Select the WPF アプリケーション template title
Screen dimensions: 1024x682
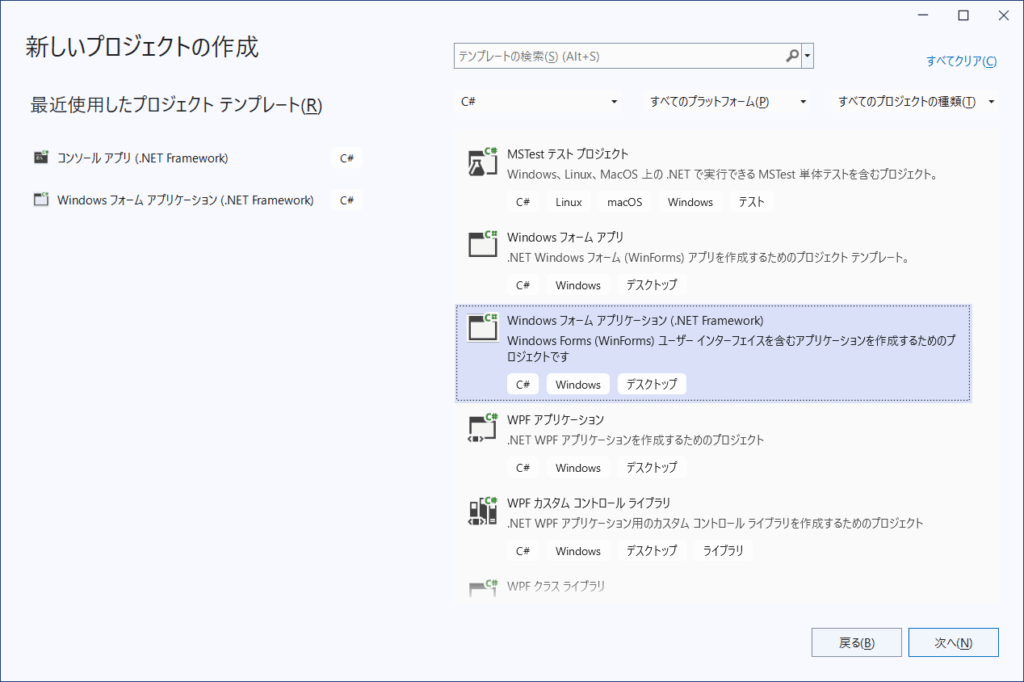click(556, 419)
